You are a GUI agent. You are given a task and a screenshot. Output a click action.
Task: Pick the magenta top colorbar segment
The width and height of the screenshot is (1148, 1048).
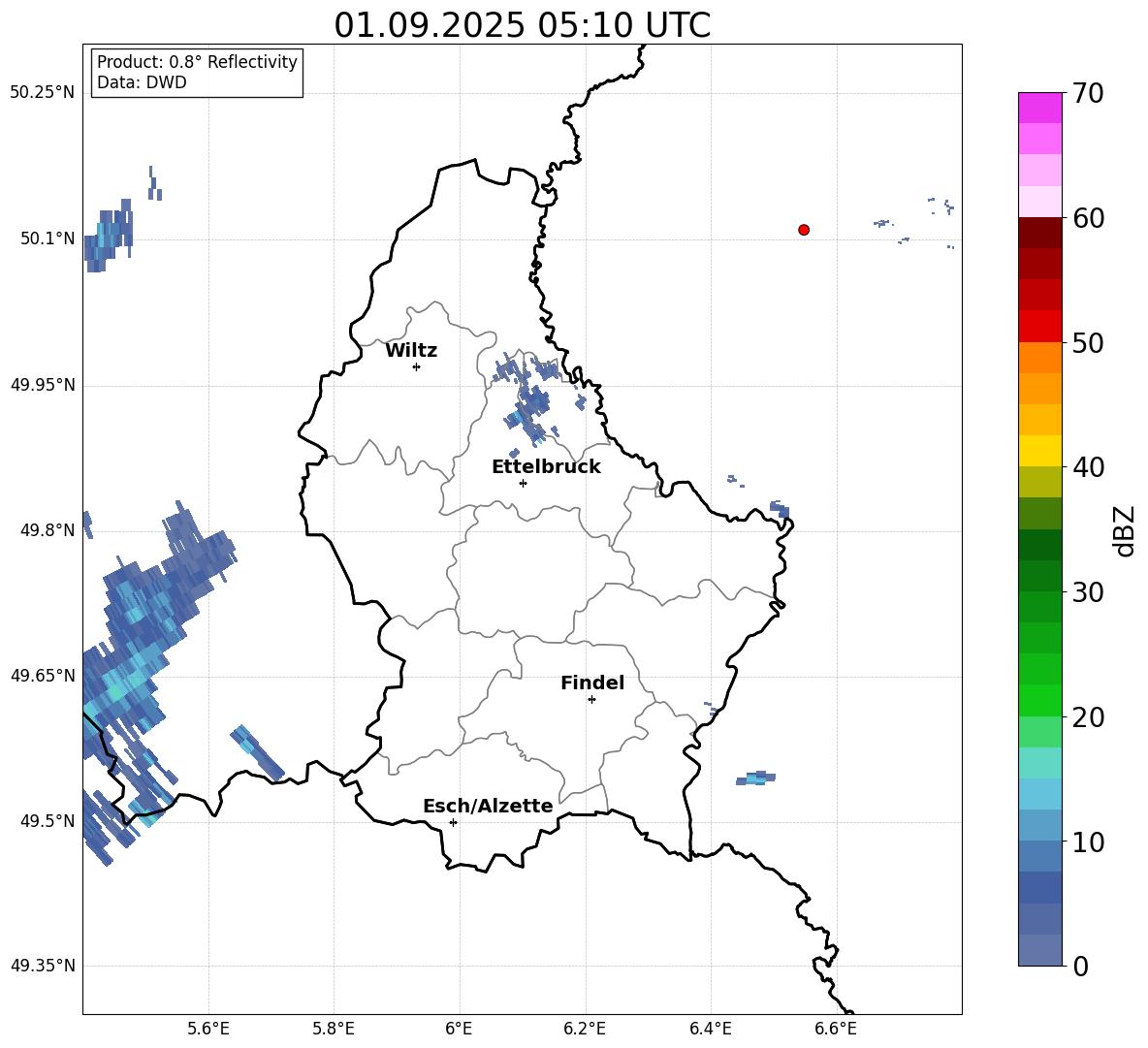click(x=1040, y=109)
